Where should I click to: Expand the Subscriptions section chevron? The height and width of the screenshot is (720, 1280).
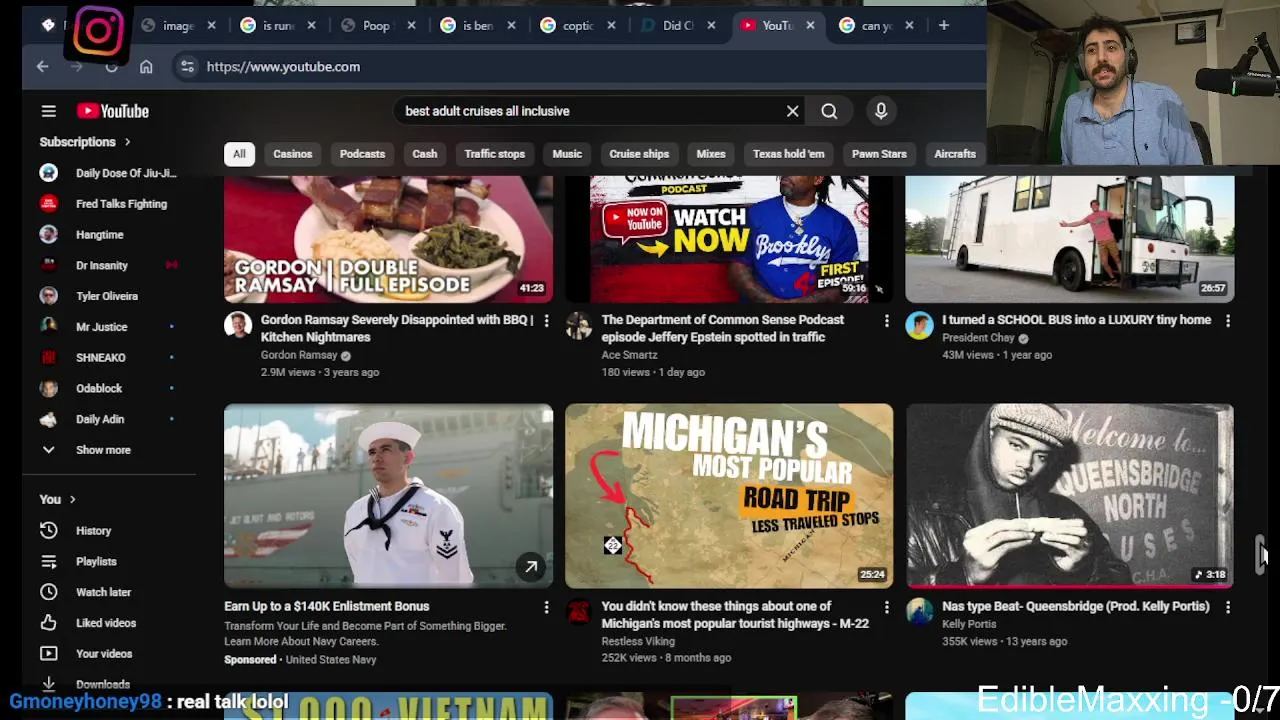(127, 142)
